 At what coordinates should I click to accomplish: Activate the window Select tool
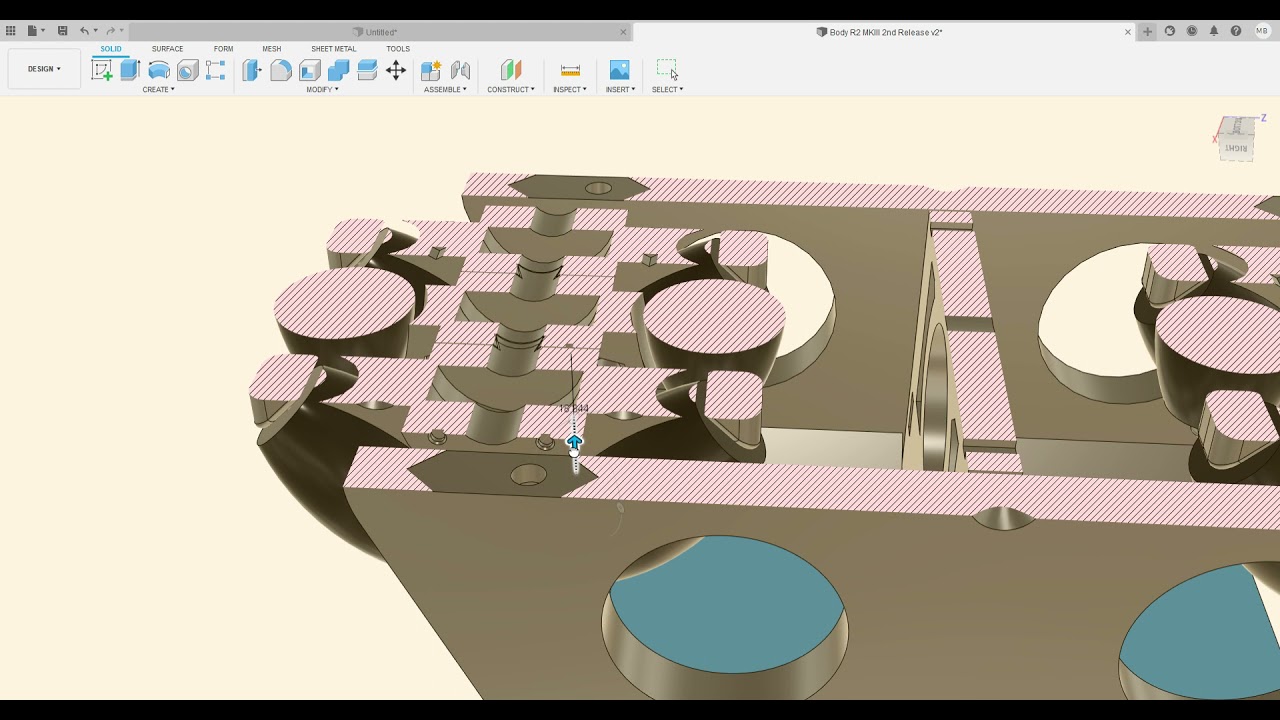[x=667, y=69]
